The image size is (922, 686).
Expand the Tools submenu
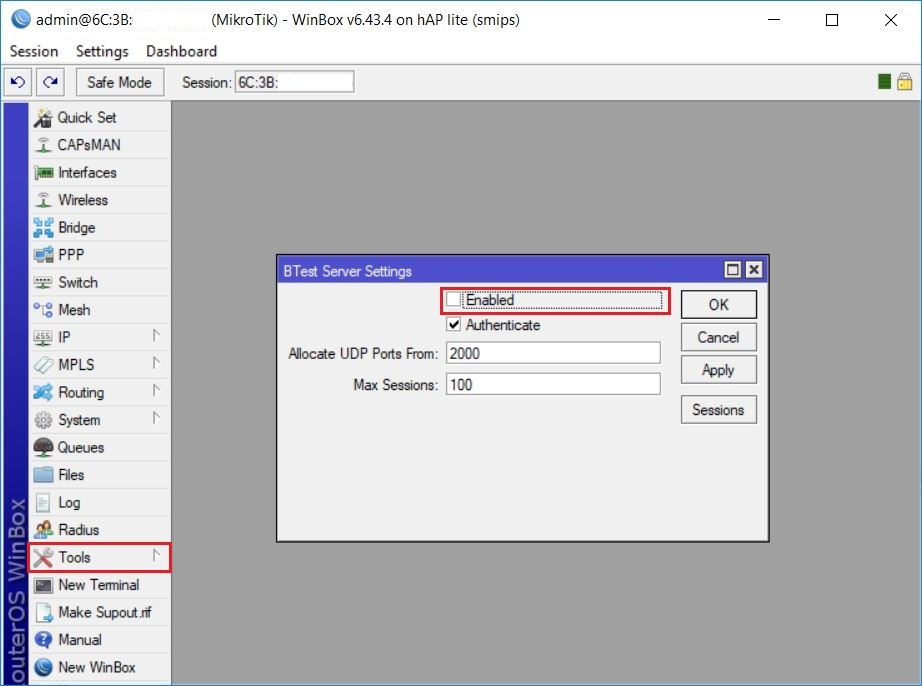point(99,557)
